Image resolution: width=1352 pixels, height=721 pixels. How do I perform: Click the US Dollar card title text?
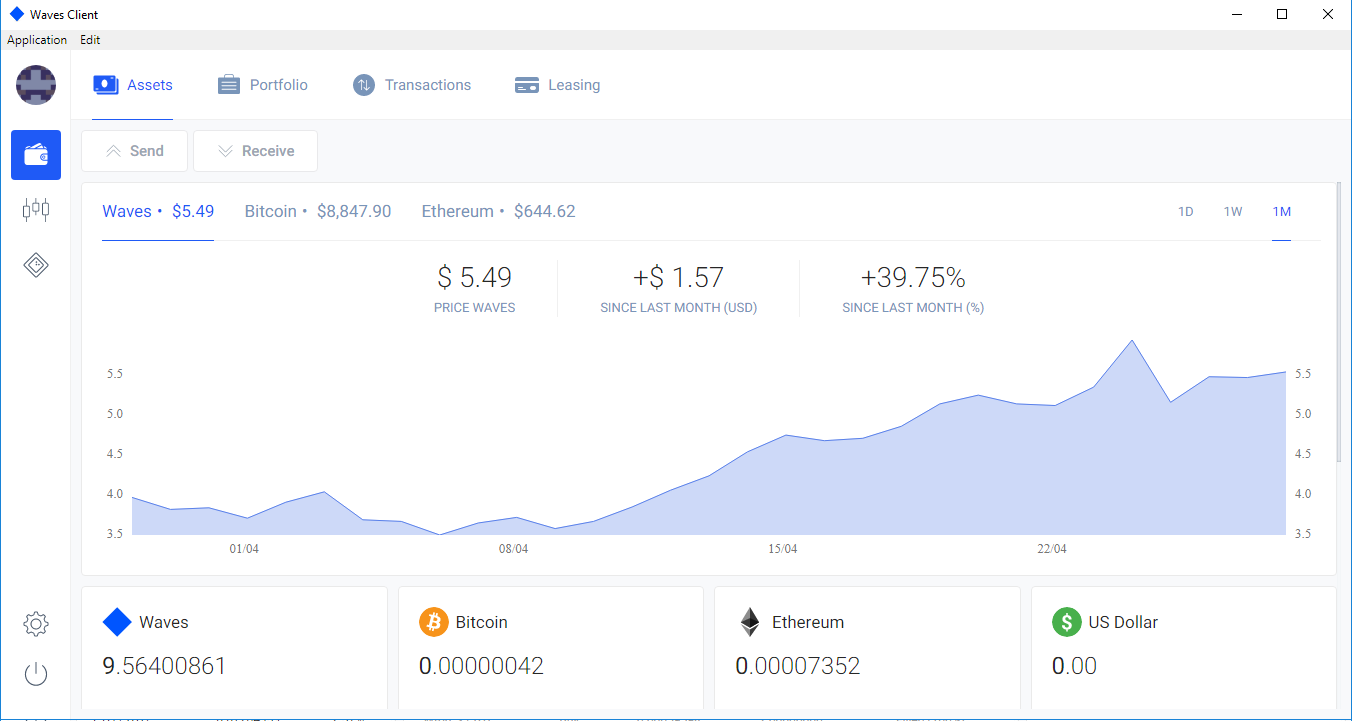tap(1123, 622)
